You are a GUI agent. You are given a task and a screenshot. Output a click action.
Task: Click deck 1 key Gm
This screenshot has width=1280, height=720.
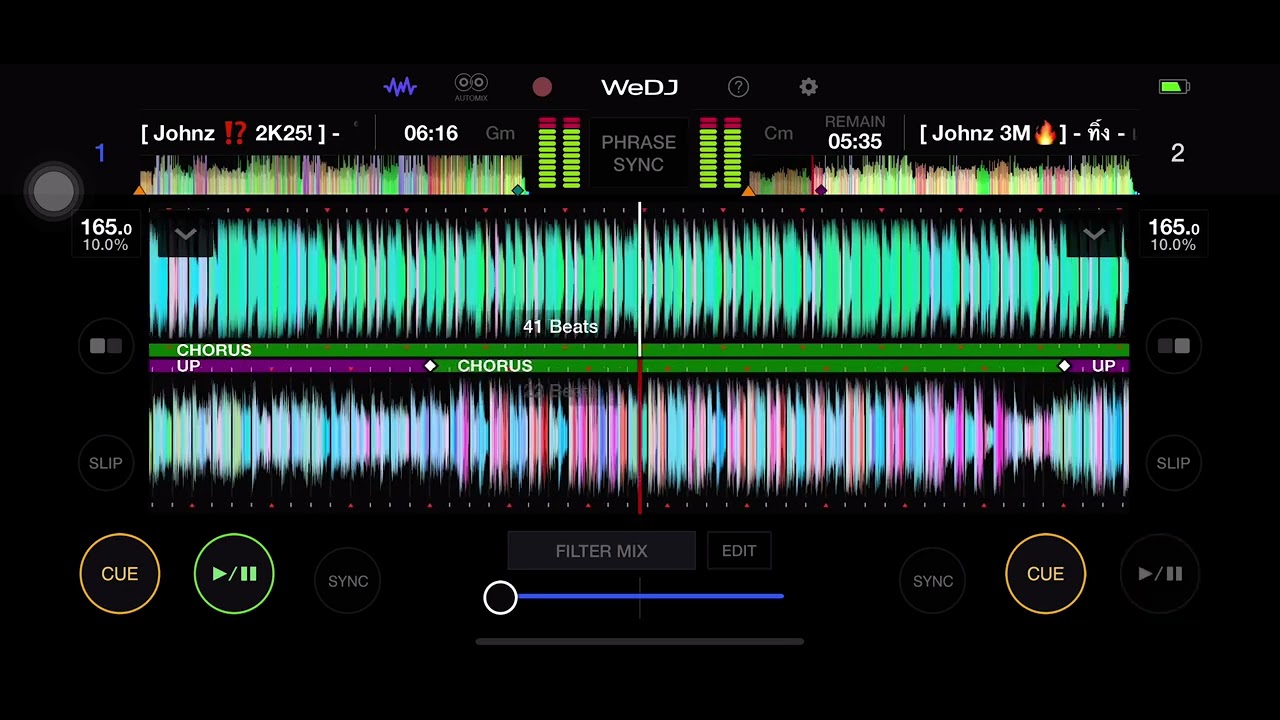click(x=500, y=133)
